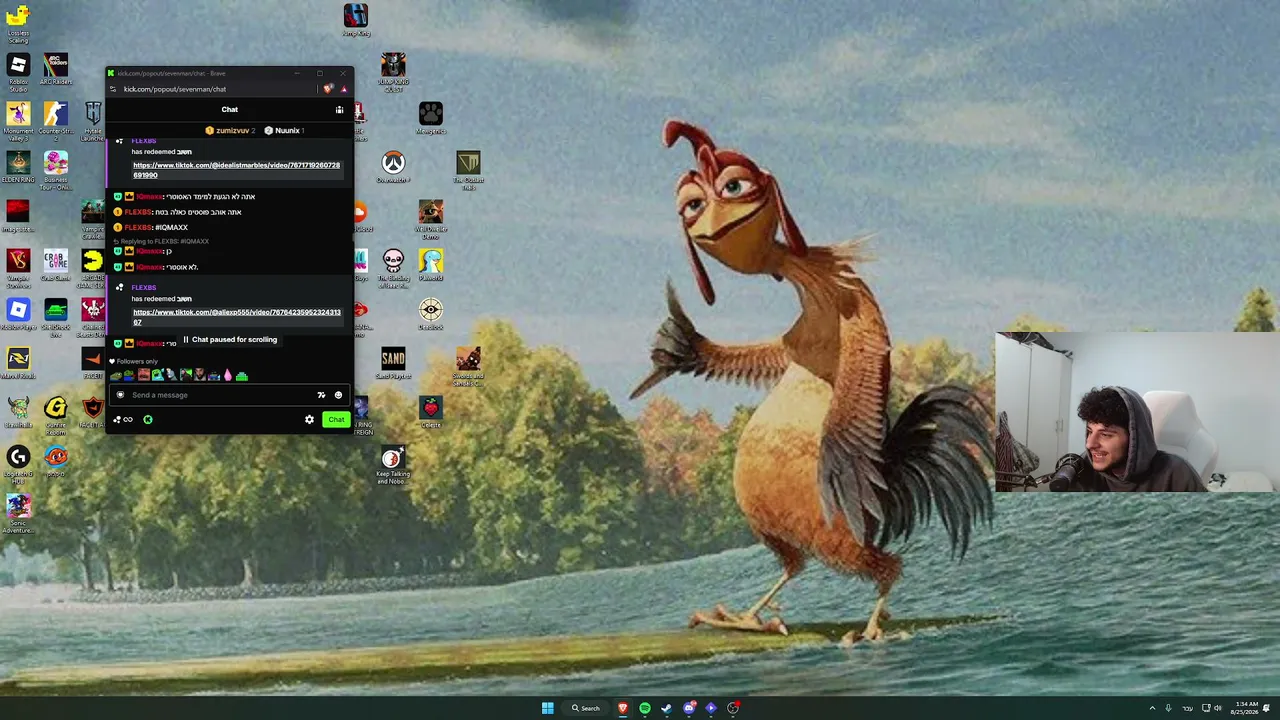Click the 'Chat' header title

[230, 110]
